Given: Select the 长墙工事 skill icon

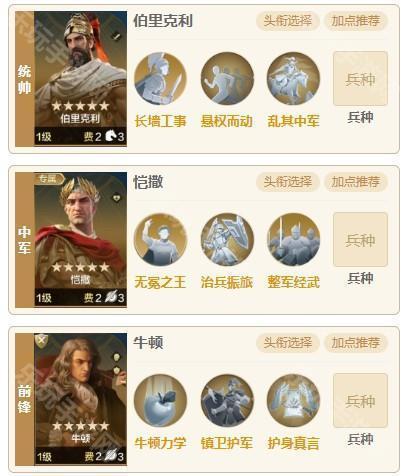Looking at the screenshot, I should (160, 79).
